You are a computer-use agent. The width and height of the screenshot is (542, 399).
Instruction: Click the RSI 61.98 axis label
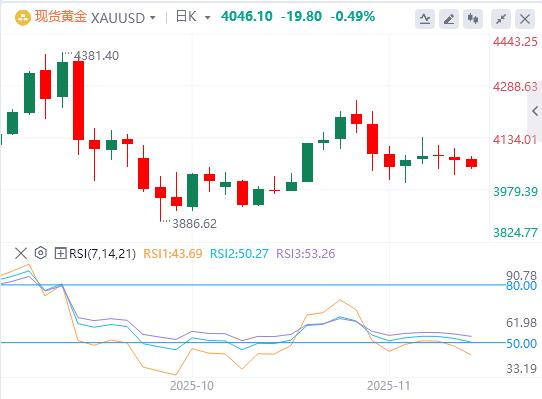click(x=521, y=323)
